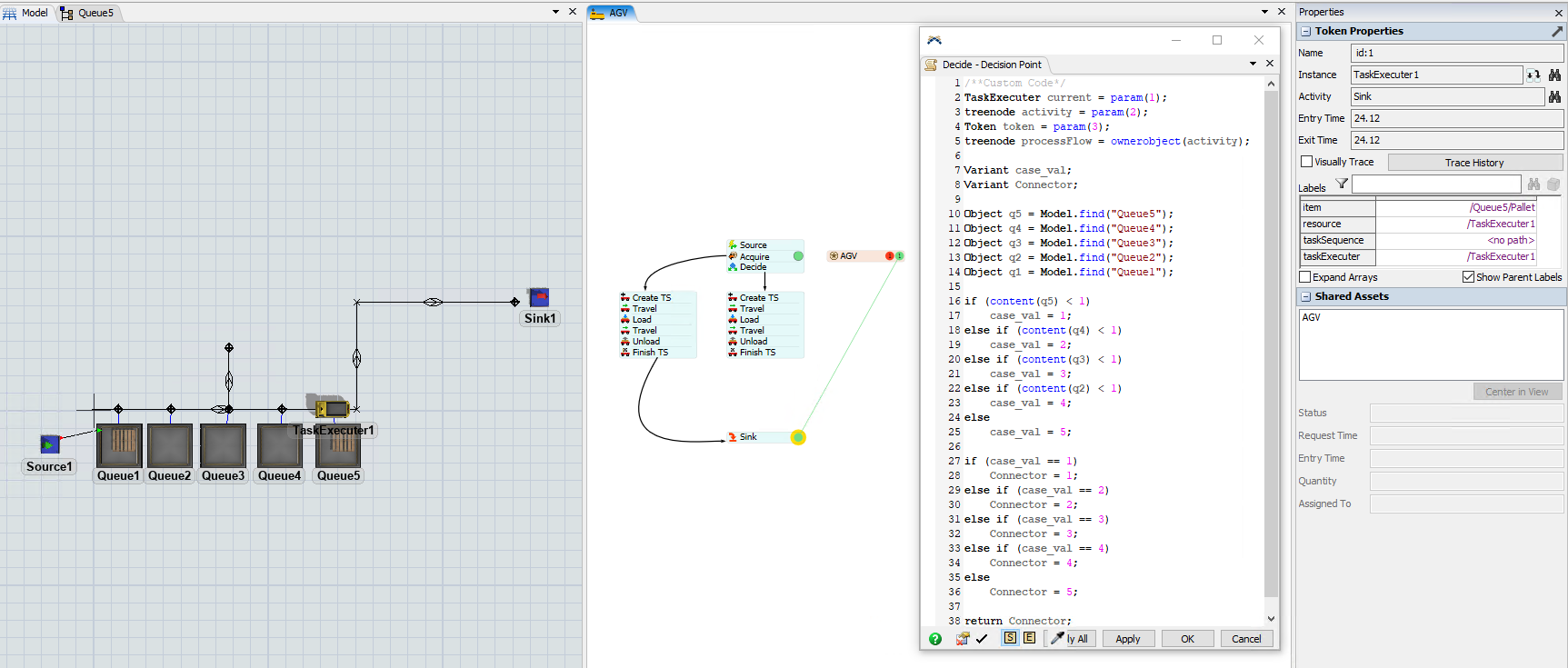1568x668 pixels.
Task: Select the Sink1 object in model
Action: (x=539, y=298)
